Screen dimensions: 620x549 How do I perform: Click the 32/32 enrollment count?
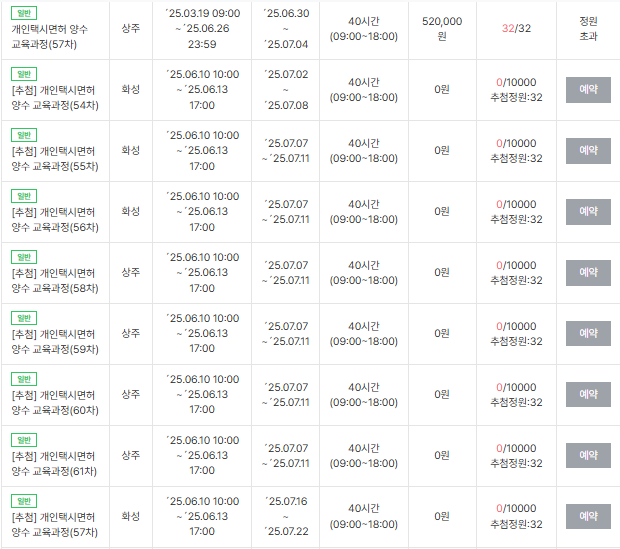coord(516,28)
